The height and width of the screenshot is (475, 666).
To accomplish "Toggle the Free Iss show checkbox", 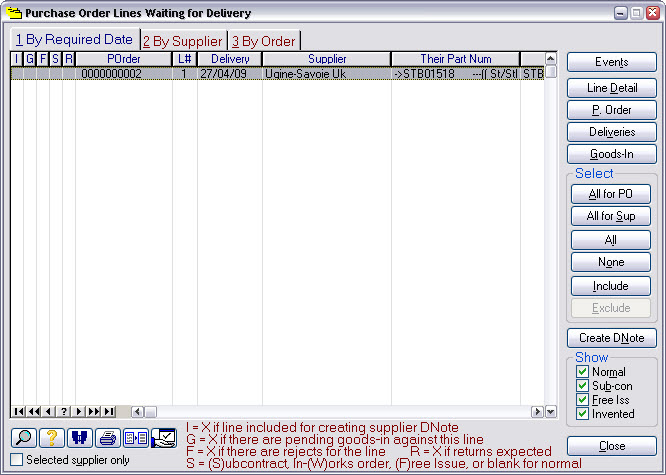I will tap(582, 400).
